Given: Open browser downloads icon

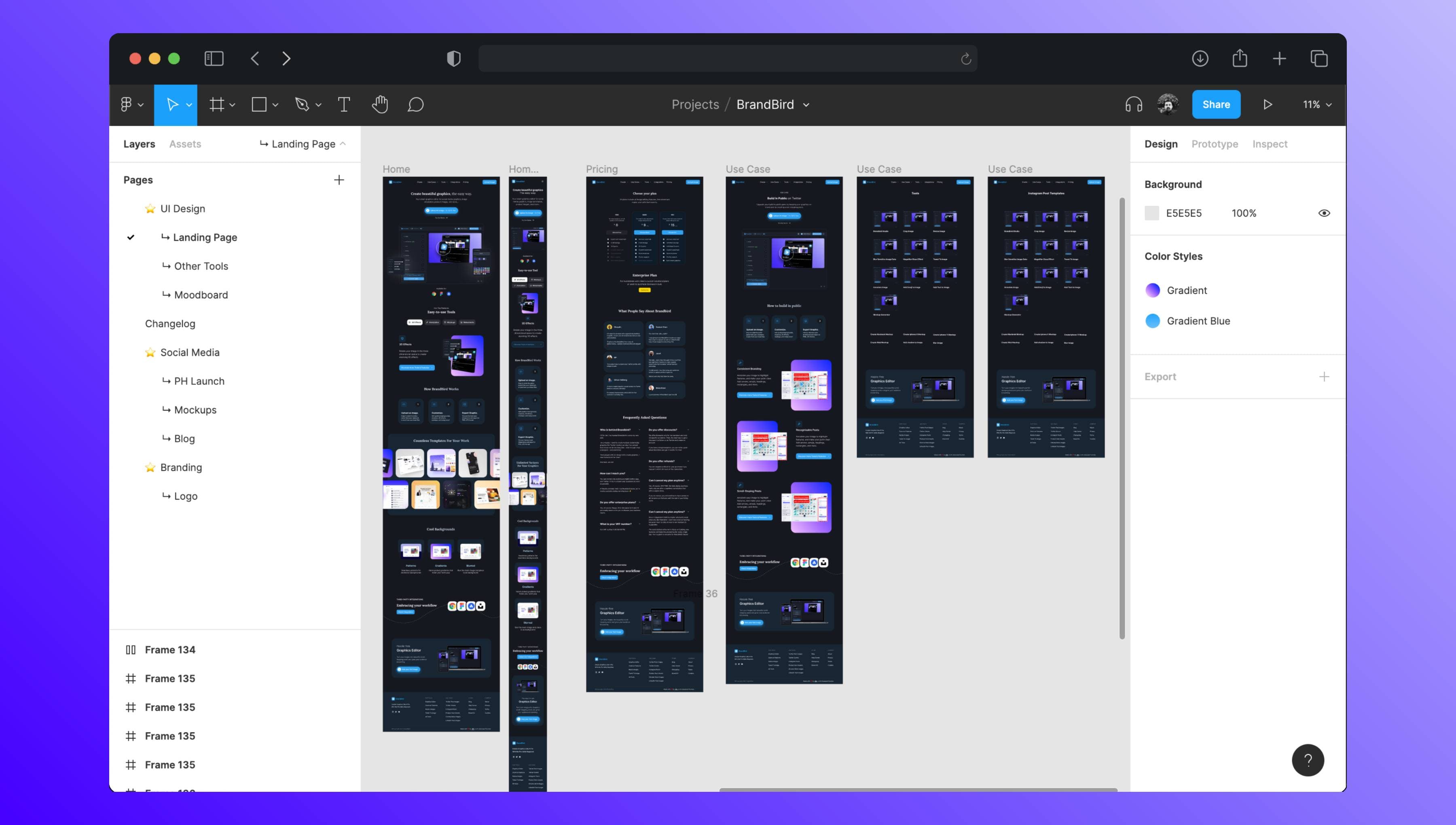Looking at the screenshot, I should tap(1200, 58).
